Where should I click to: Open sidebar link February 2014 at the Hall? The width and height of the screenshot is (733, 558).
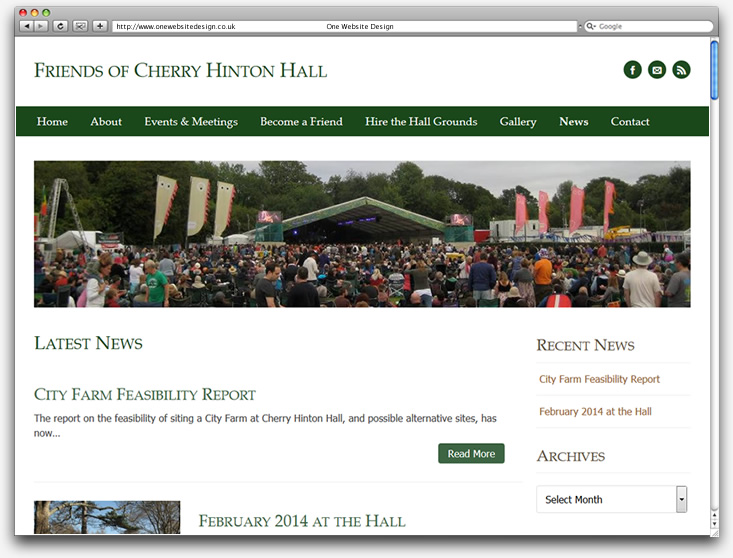[595, 411]
